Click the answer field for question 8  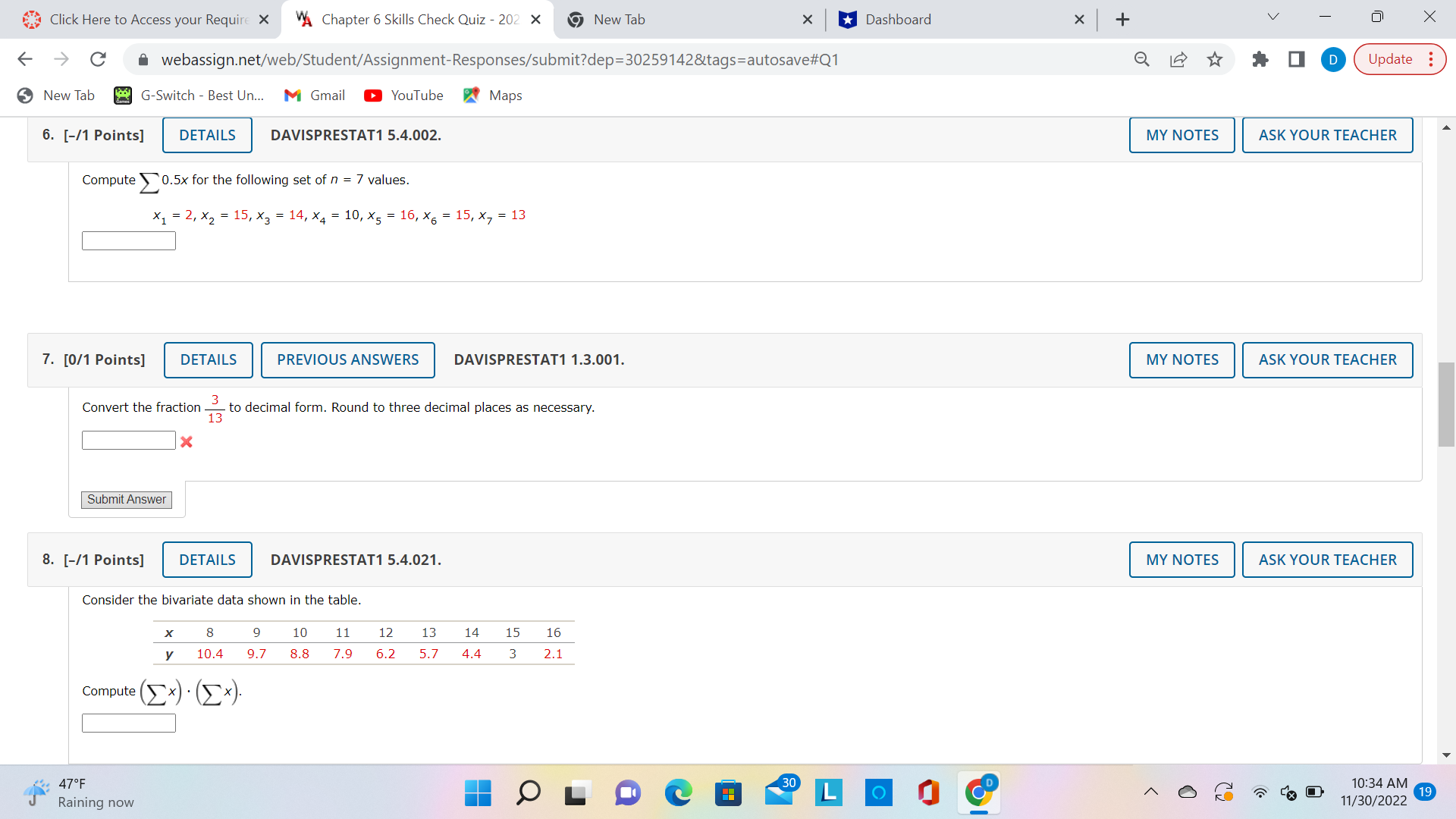[x=128, y=723]
